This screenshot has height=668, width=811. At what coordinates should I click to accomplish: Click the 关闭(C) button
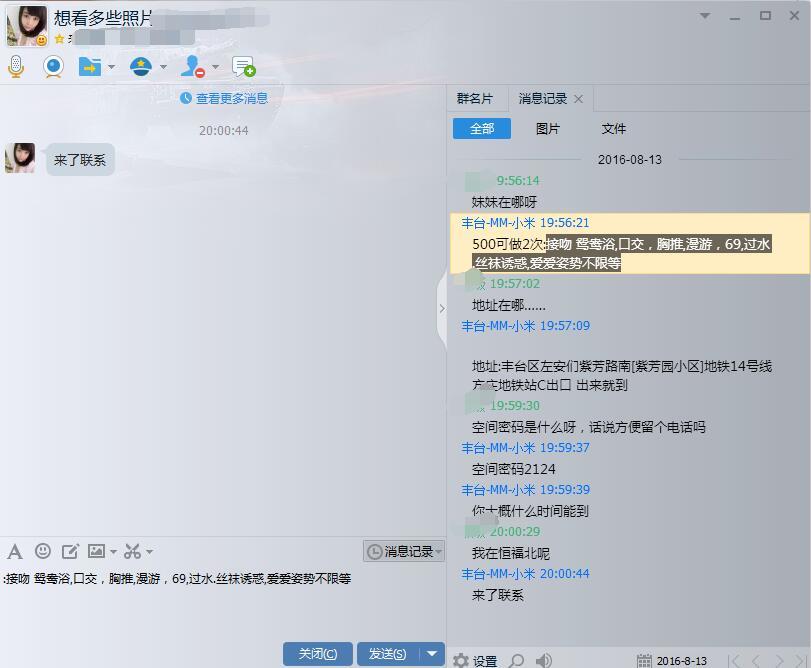click(318, 654)
